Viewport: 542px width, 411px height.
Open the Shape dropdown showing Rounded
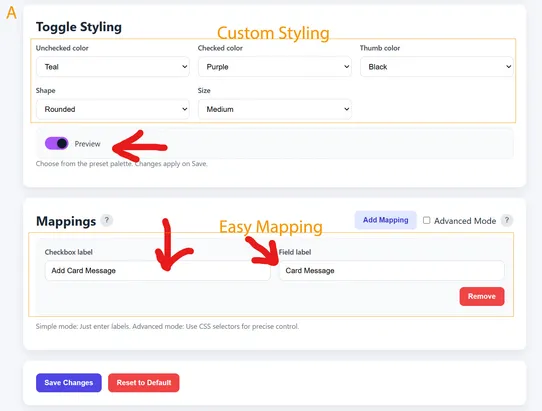[113, 109]
